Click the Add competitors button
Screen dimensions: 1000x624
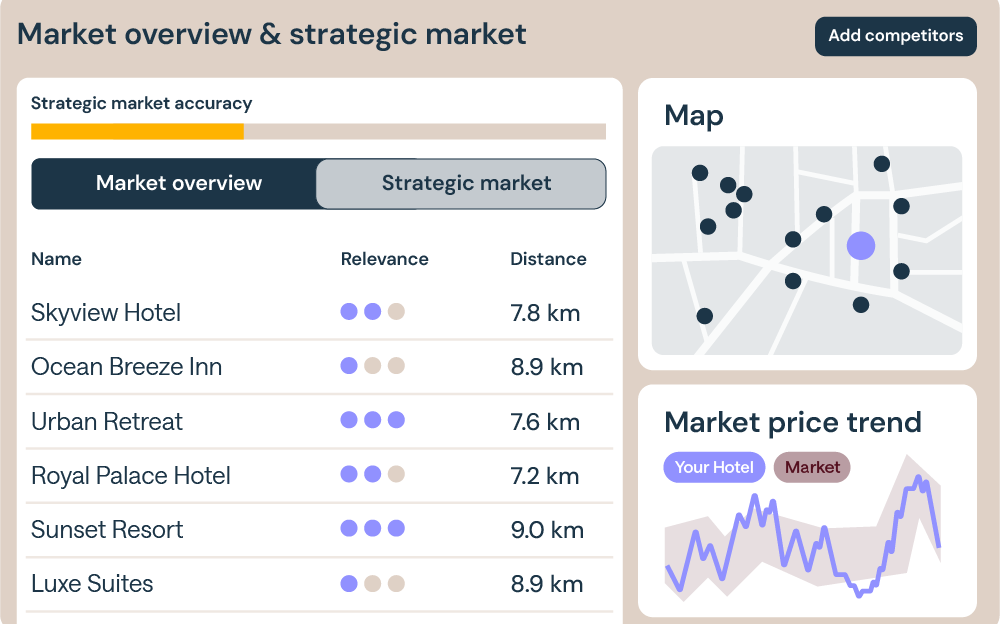[895, 36]
